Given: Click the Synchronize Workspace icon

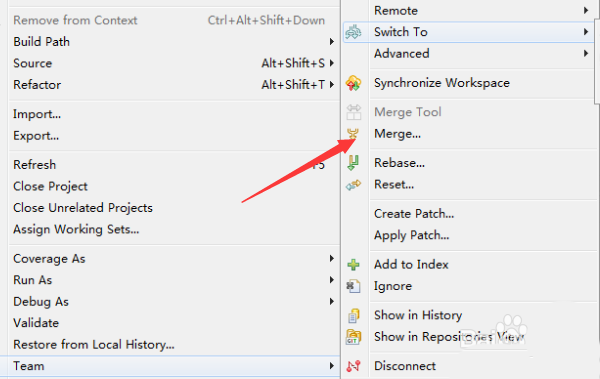Looking at the screenshot, I should [353, 83].
